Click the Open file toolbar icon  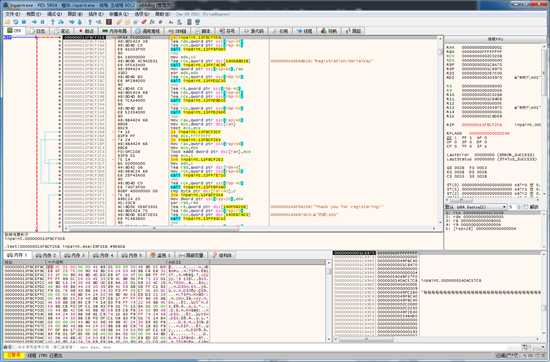click(x=7, y=22)
